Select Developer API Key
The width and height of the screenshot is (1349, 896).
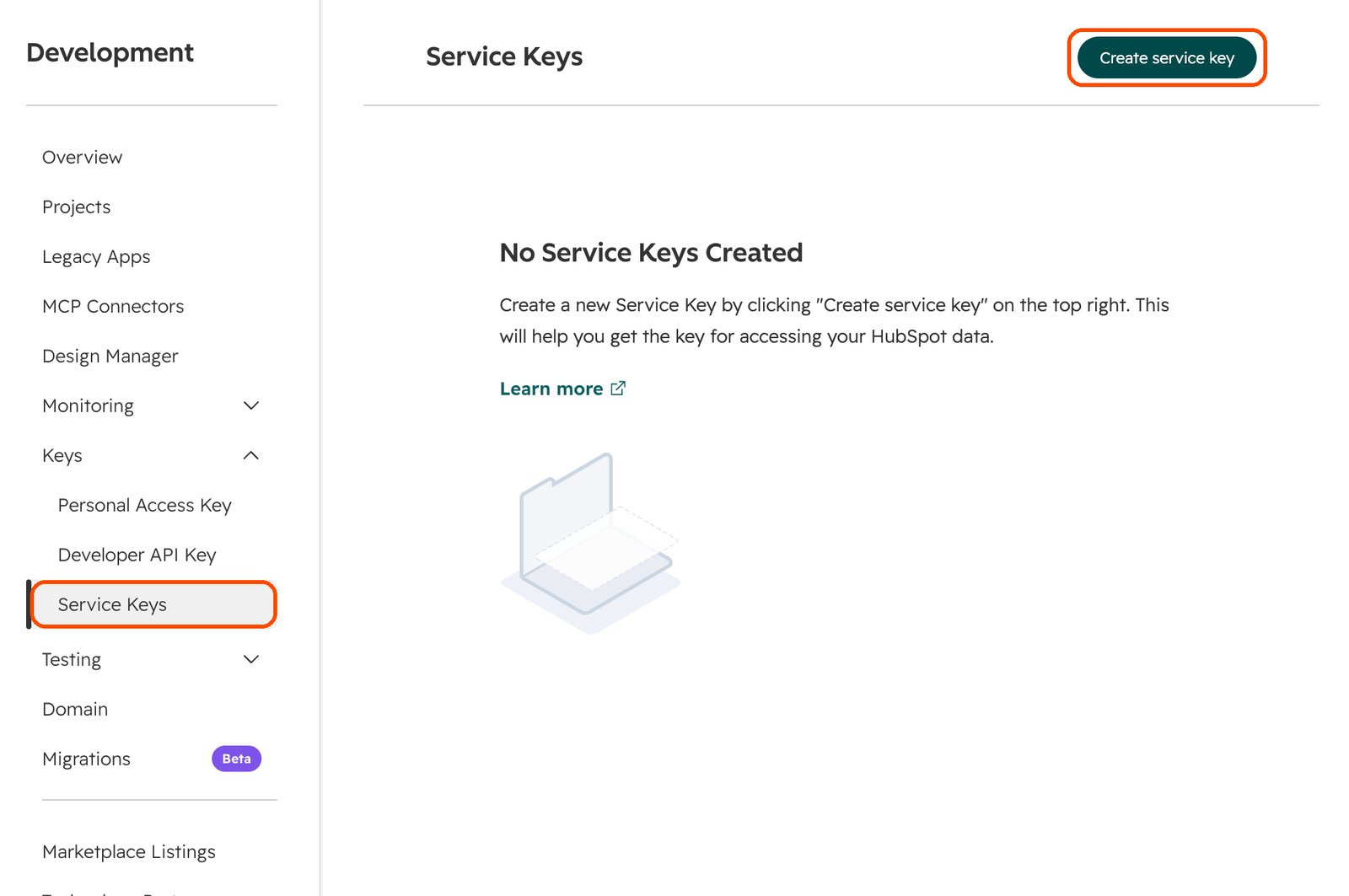[137, 555]
